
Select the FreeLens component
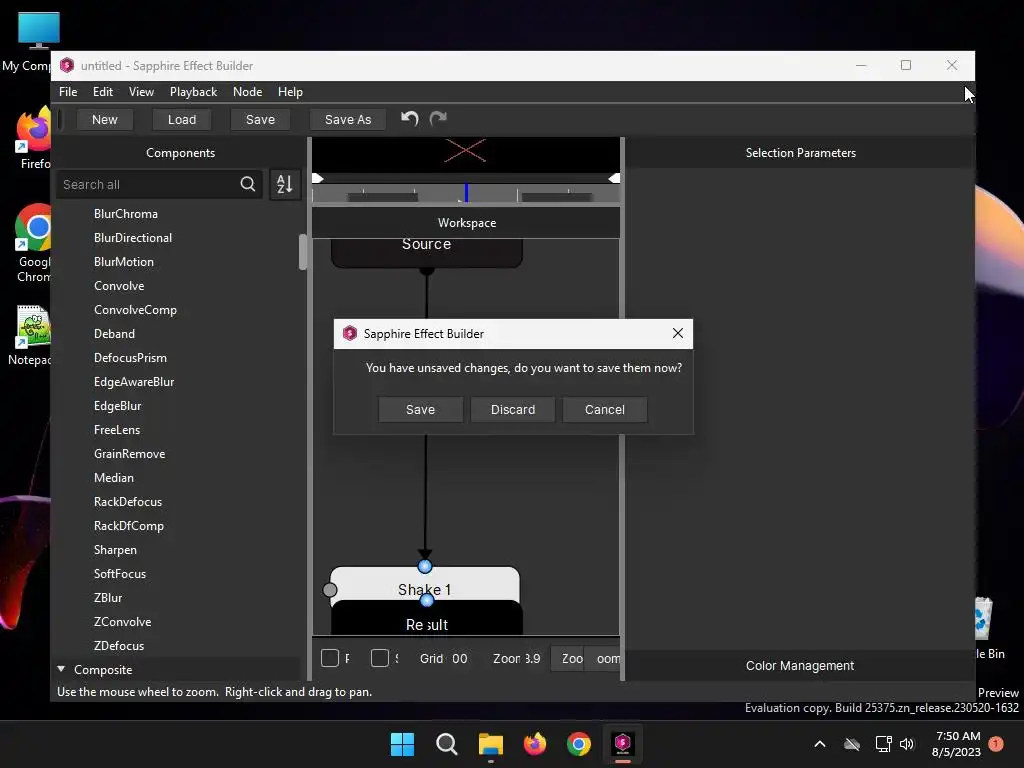click(x=117, y=430)
